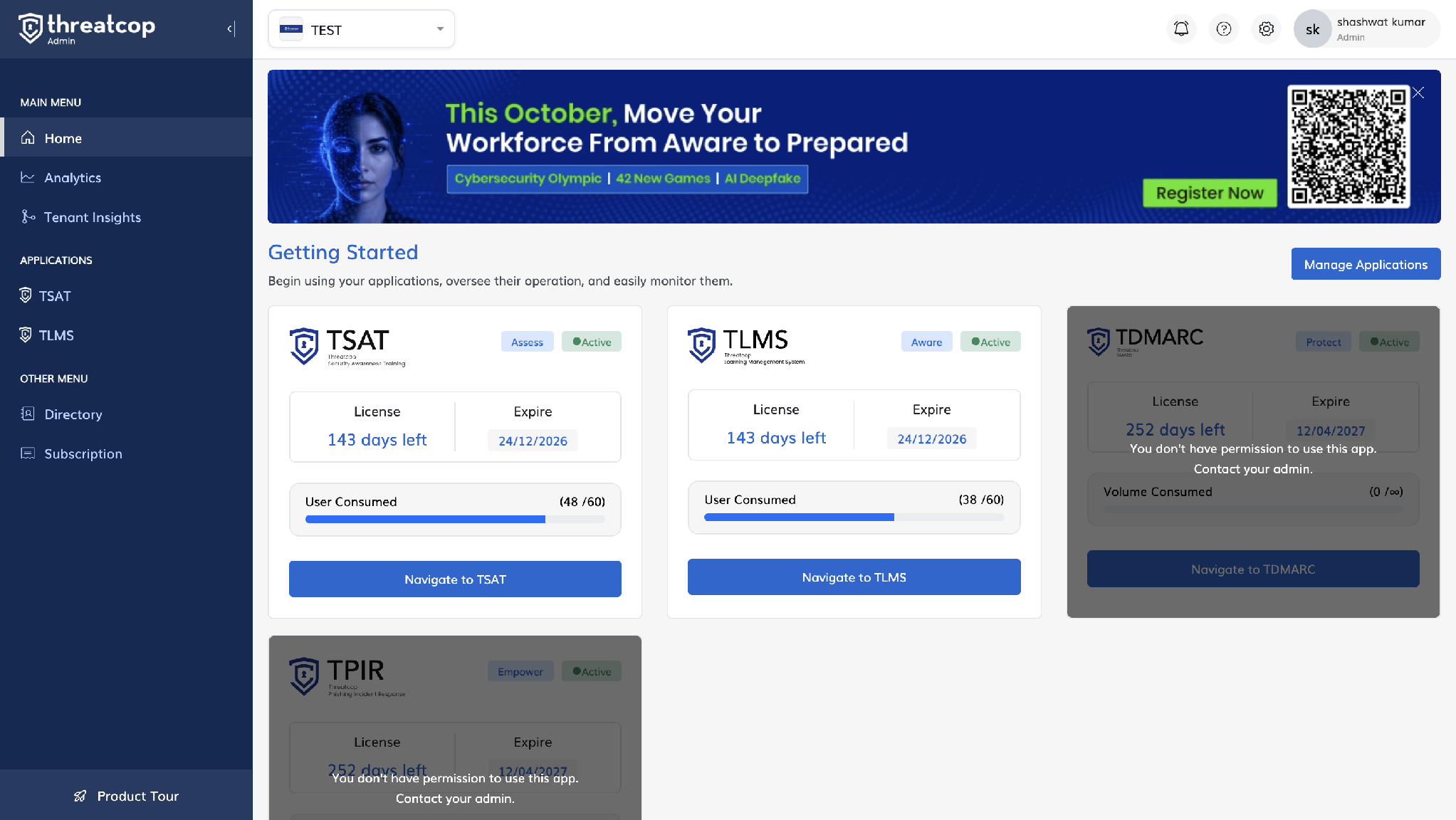
Task: Click the TPIR card logo
Action: [x=348, y=676]
